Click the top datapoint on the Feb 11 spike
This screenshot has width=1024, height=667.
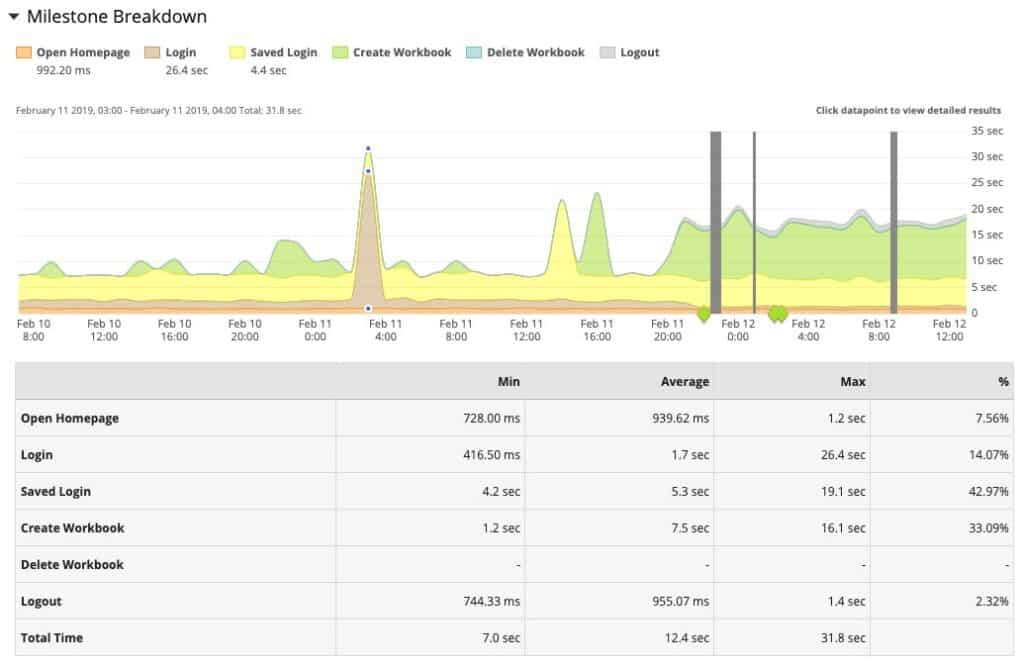[368, 148]
